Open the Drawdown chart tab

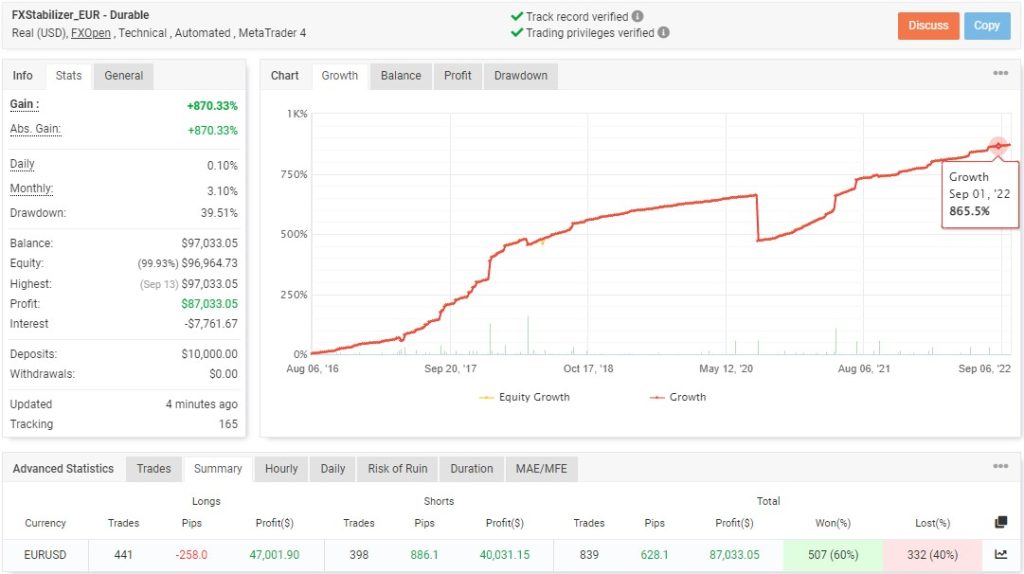tap(520, 76)
